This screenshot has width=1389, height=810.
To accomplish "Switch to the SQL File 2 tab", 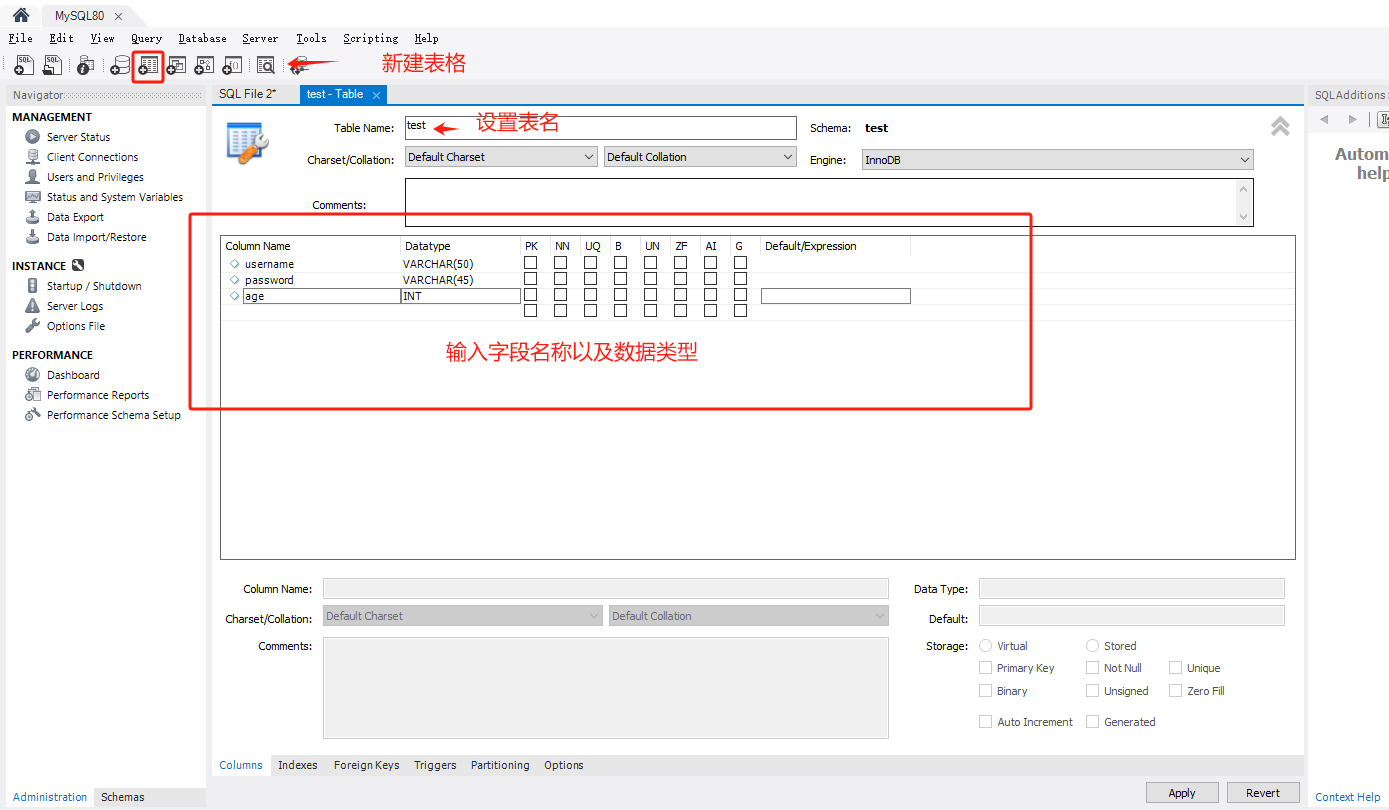I will coord(247,94).
